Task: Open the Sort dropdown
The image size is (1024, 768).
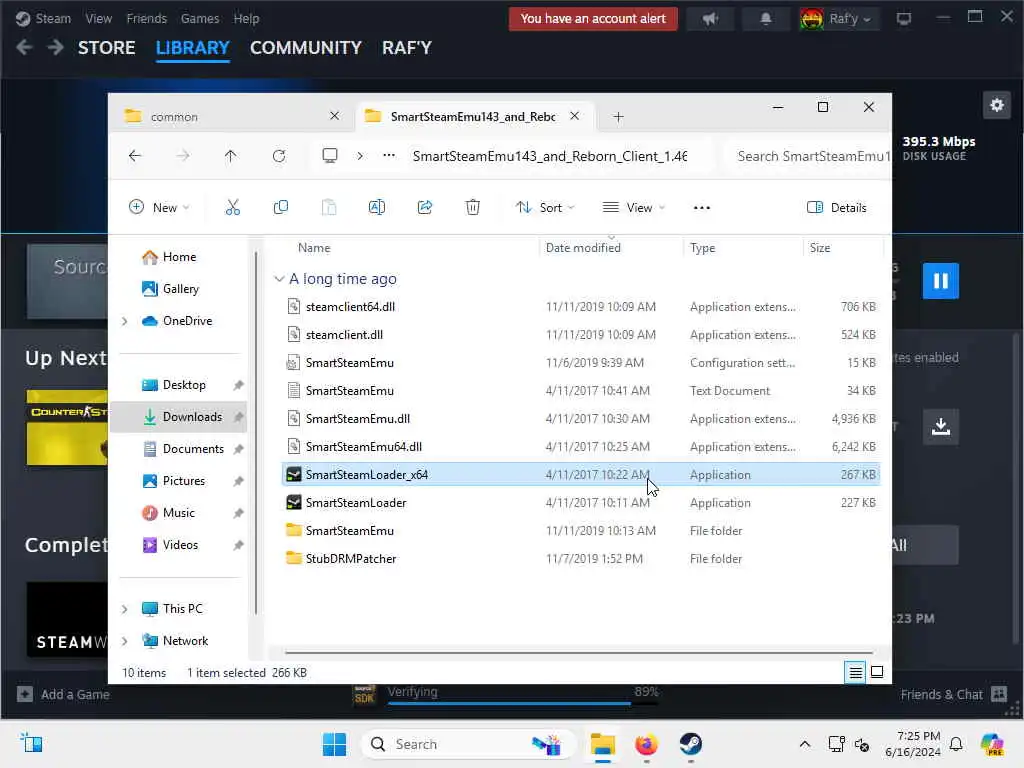Action: point(545,208)
